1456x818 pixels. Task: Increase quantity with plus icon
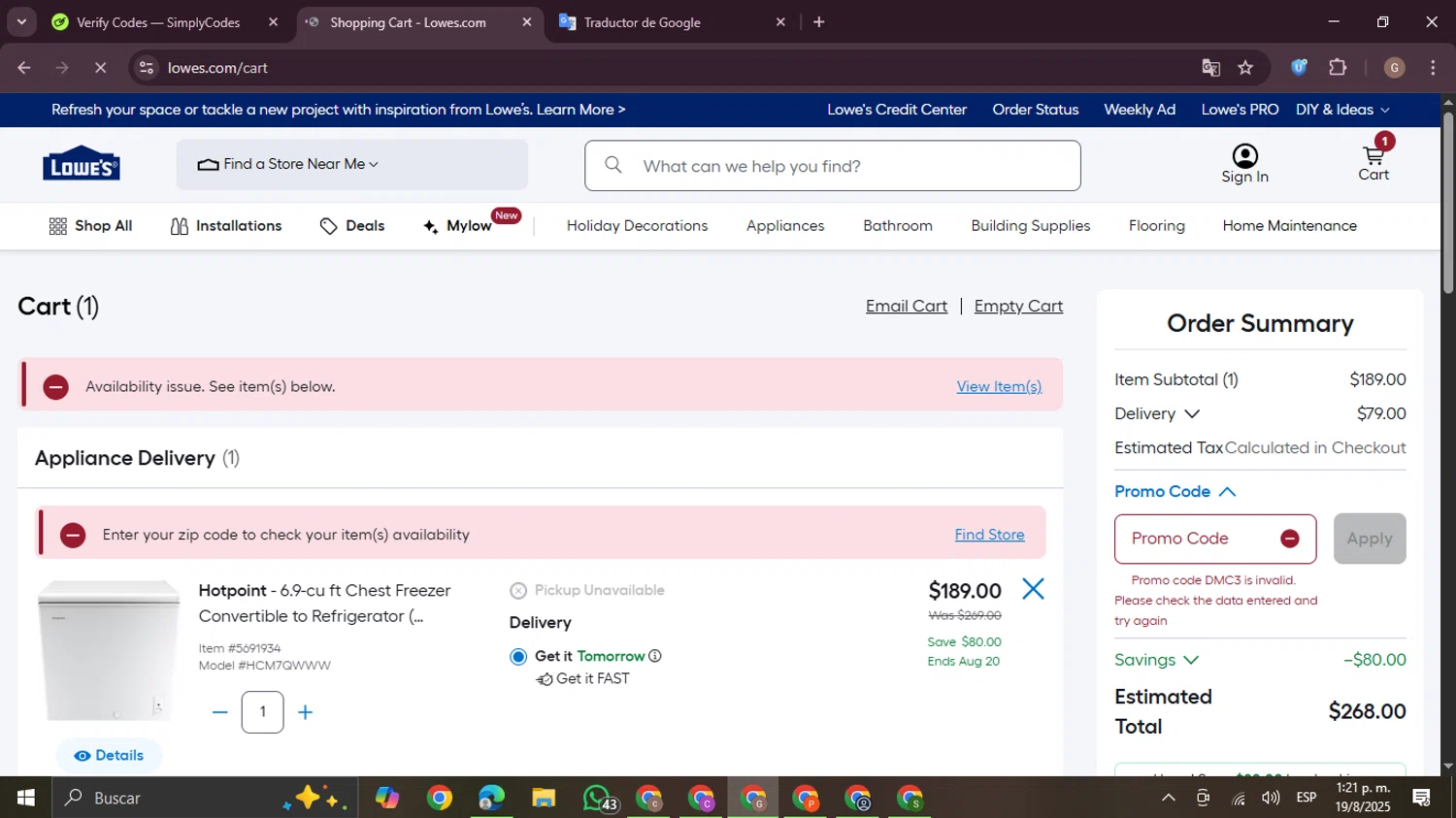[305, 712]
